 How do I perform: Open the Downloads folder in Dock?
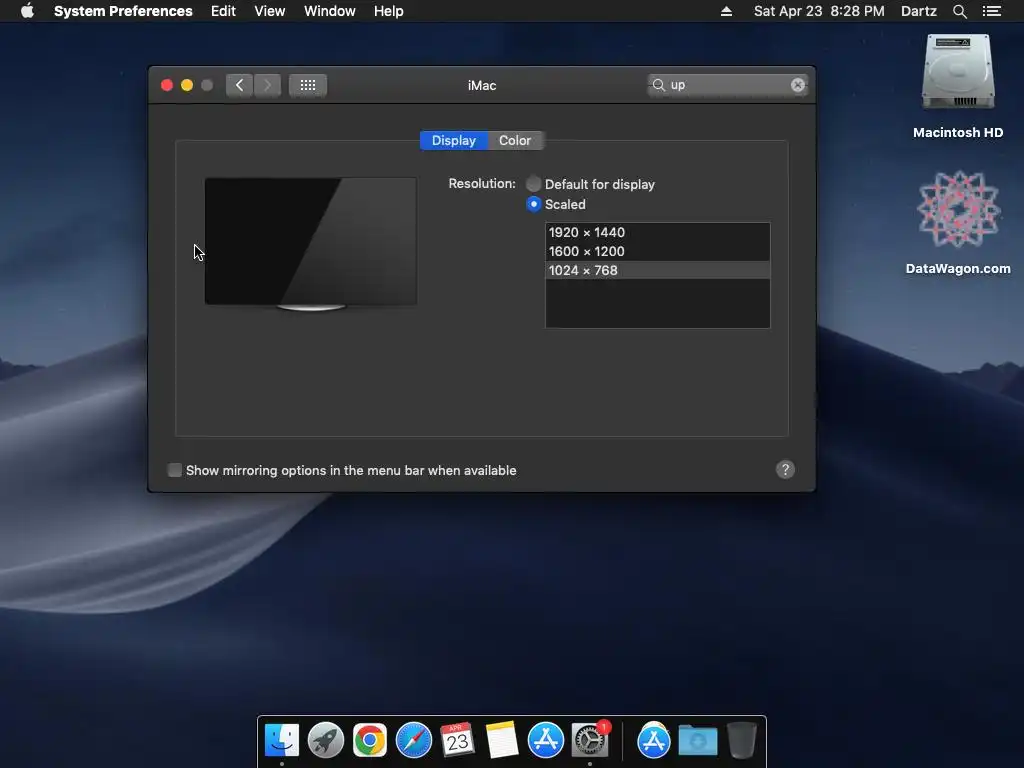[x=697, y=741]
